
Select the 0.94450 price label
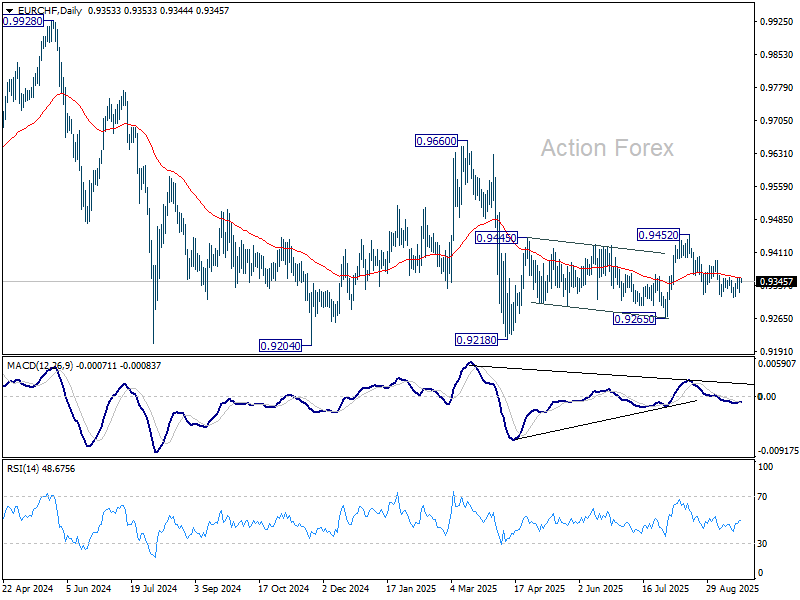pos(496,238)
